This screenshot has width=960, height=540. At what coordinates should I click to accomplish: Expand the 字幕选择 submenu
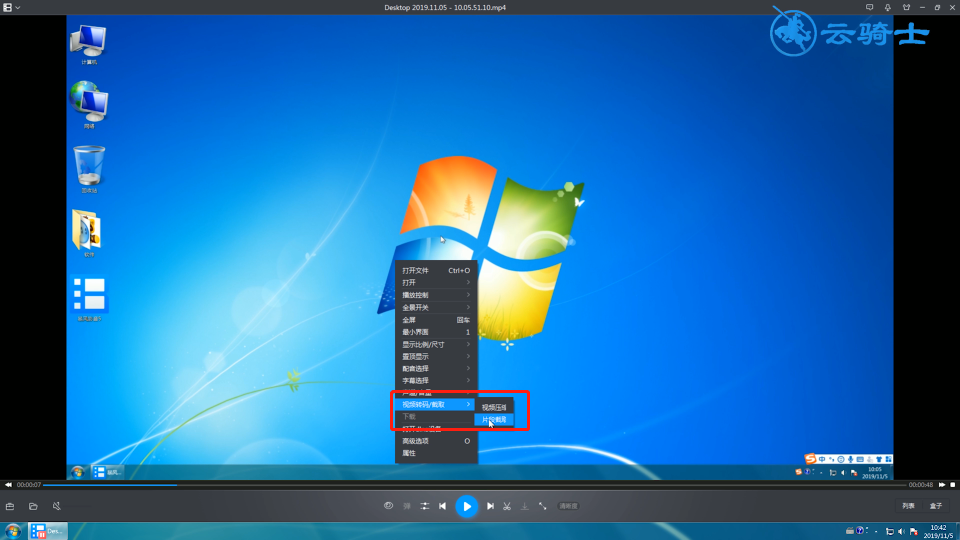[x=436, y=381]
